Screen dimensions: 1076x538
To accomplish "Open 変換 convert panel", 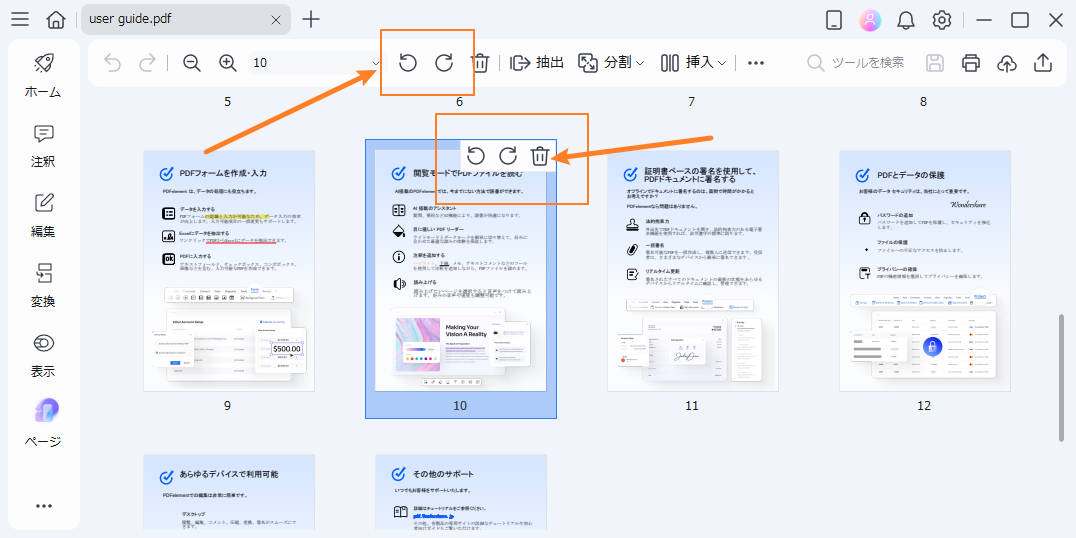I will click(x=43, y=285).
